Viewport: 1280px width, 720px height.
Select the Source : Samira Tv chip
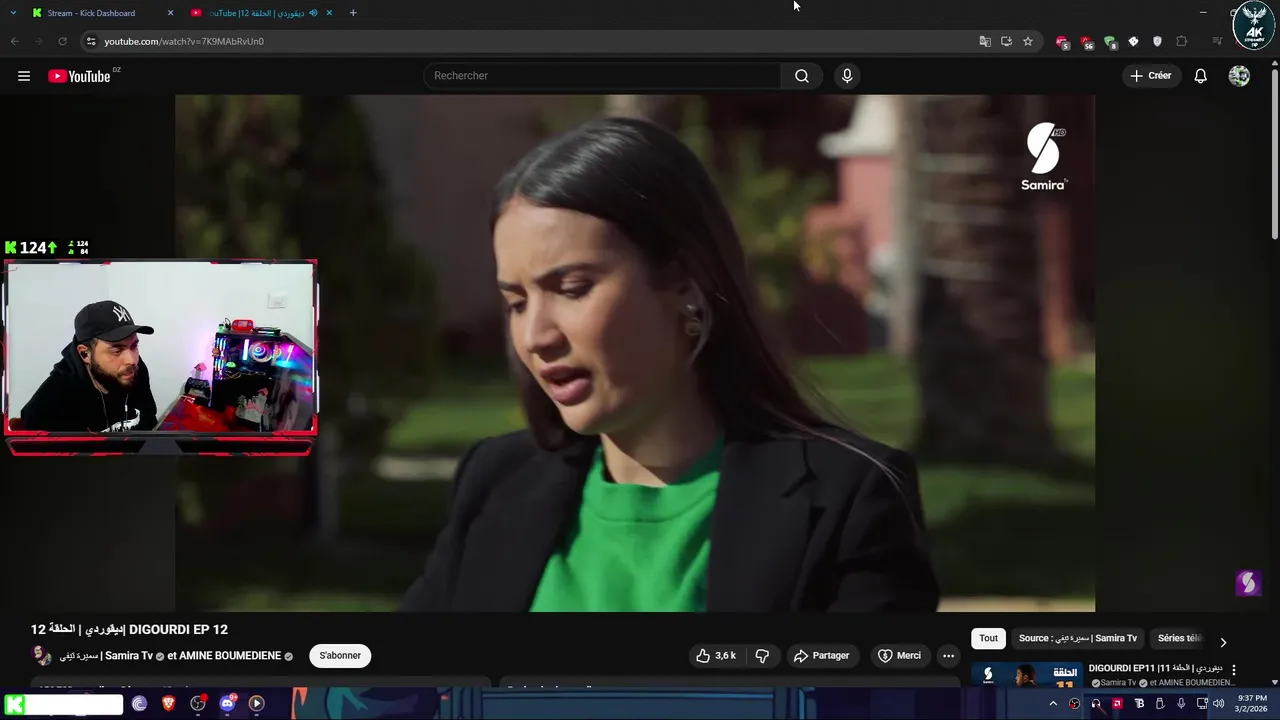(x=1078, y=638)
